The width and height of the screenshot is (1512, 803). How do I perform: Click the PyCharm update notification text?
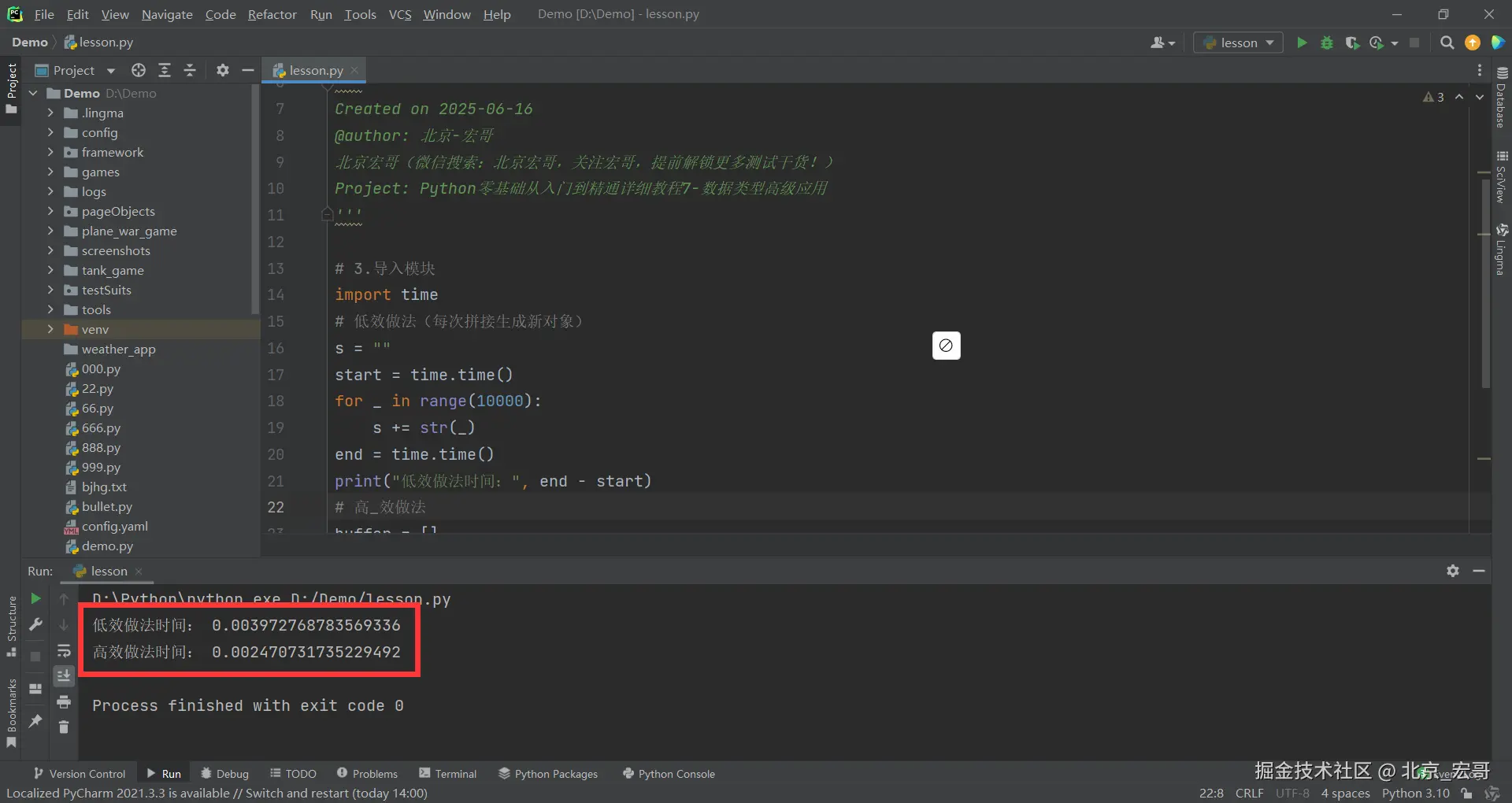(x=217, y=794)
